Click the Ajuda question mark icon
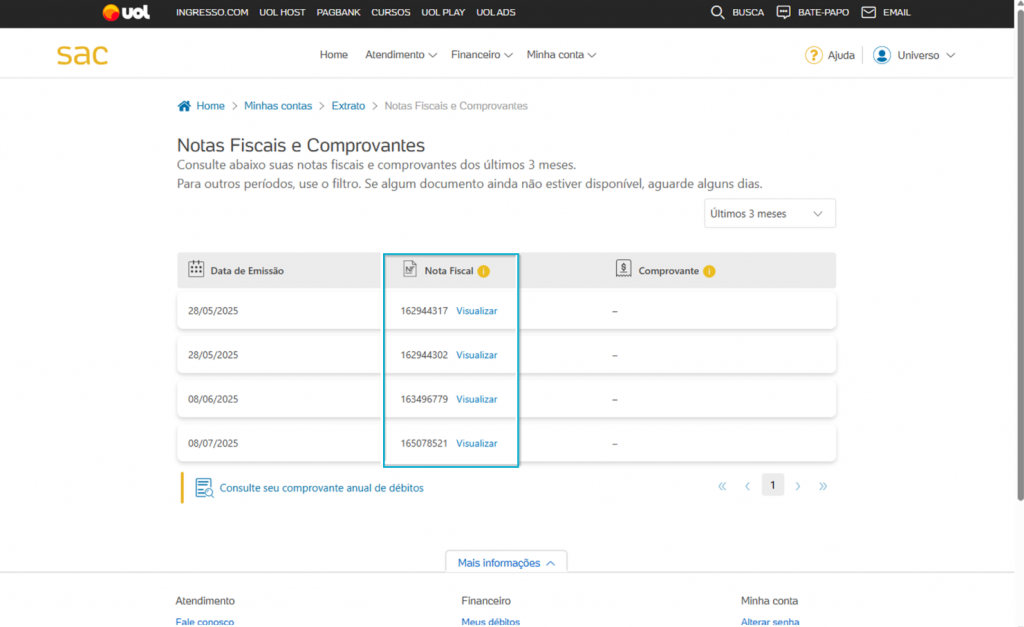1024x627 pixels. pyautogui.click(x=814, y=55)
